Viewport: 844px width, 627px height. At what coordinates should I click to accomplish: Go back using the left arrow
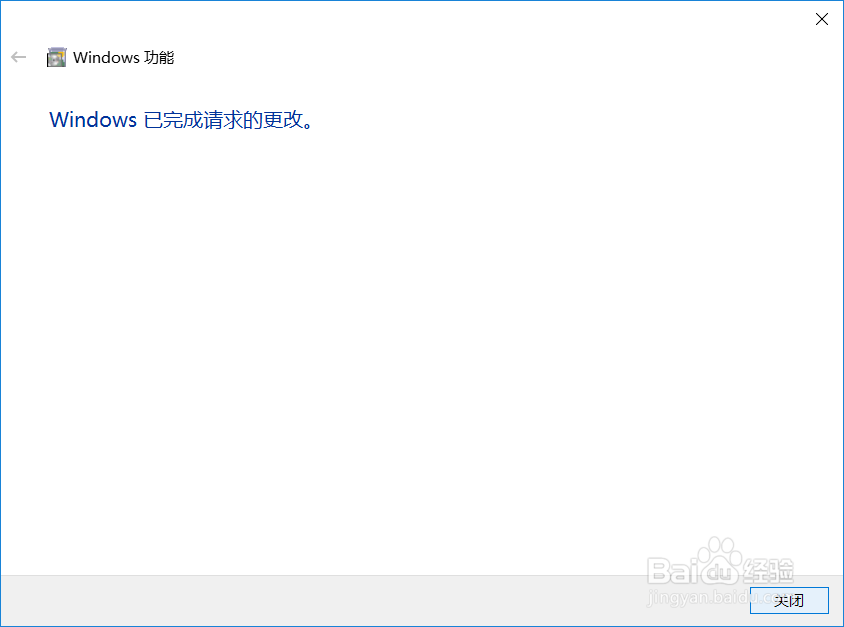point(18,57)
